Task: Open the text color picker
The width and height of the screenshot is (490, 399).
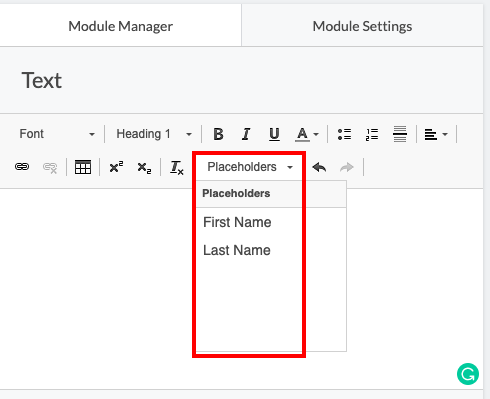Action: pos(307,134)
